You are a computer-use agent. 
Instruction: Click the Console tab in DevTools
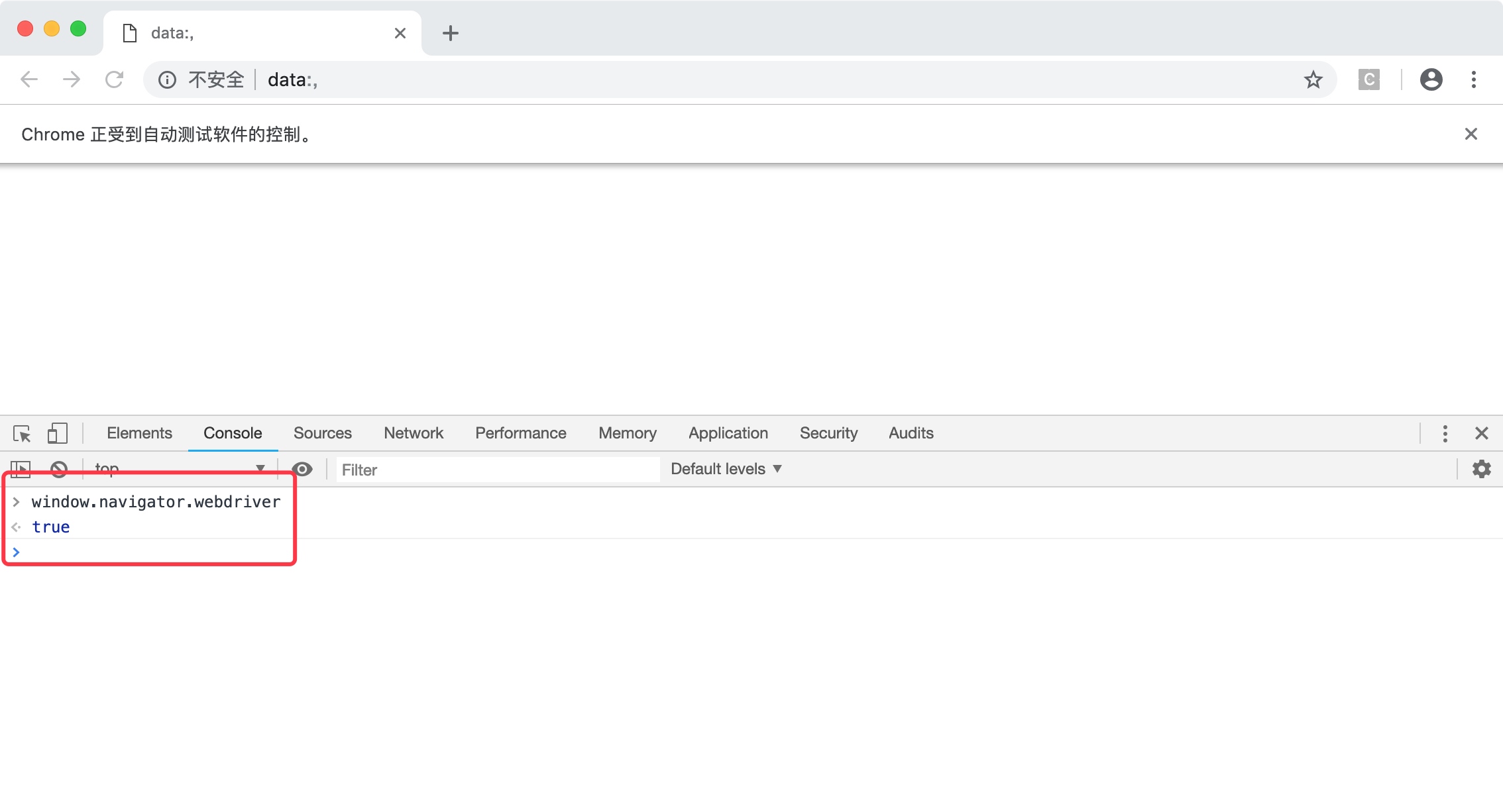point(232,433)
